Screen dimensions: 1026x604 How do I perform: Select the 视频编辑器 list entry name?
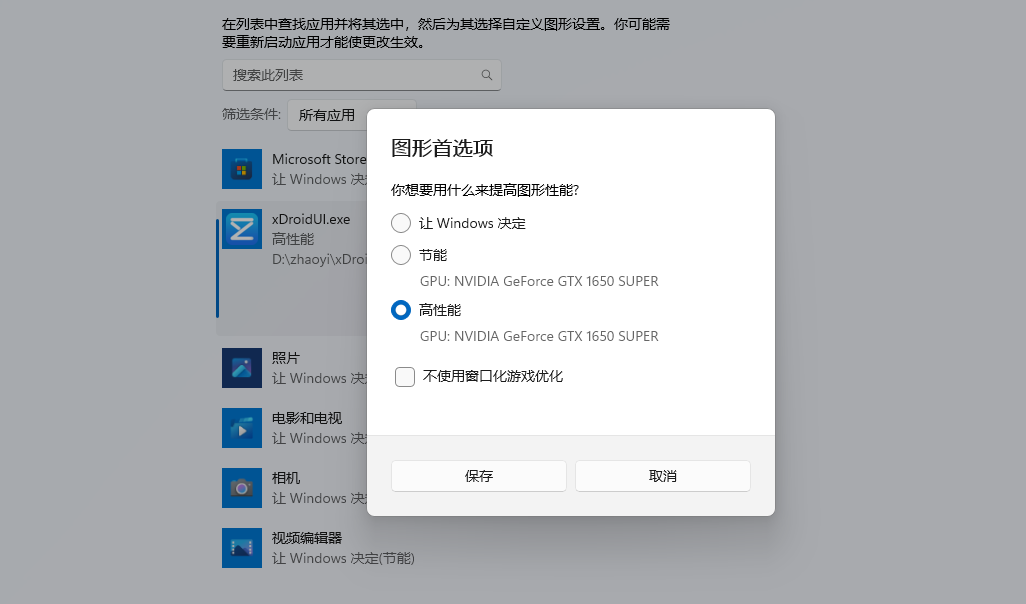(307, 538)
